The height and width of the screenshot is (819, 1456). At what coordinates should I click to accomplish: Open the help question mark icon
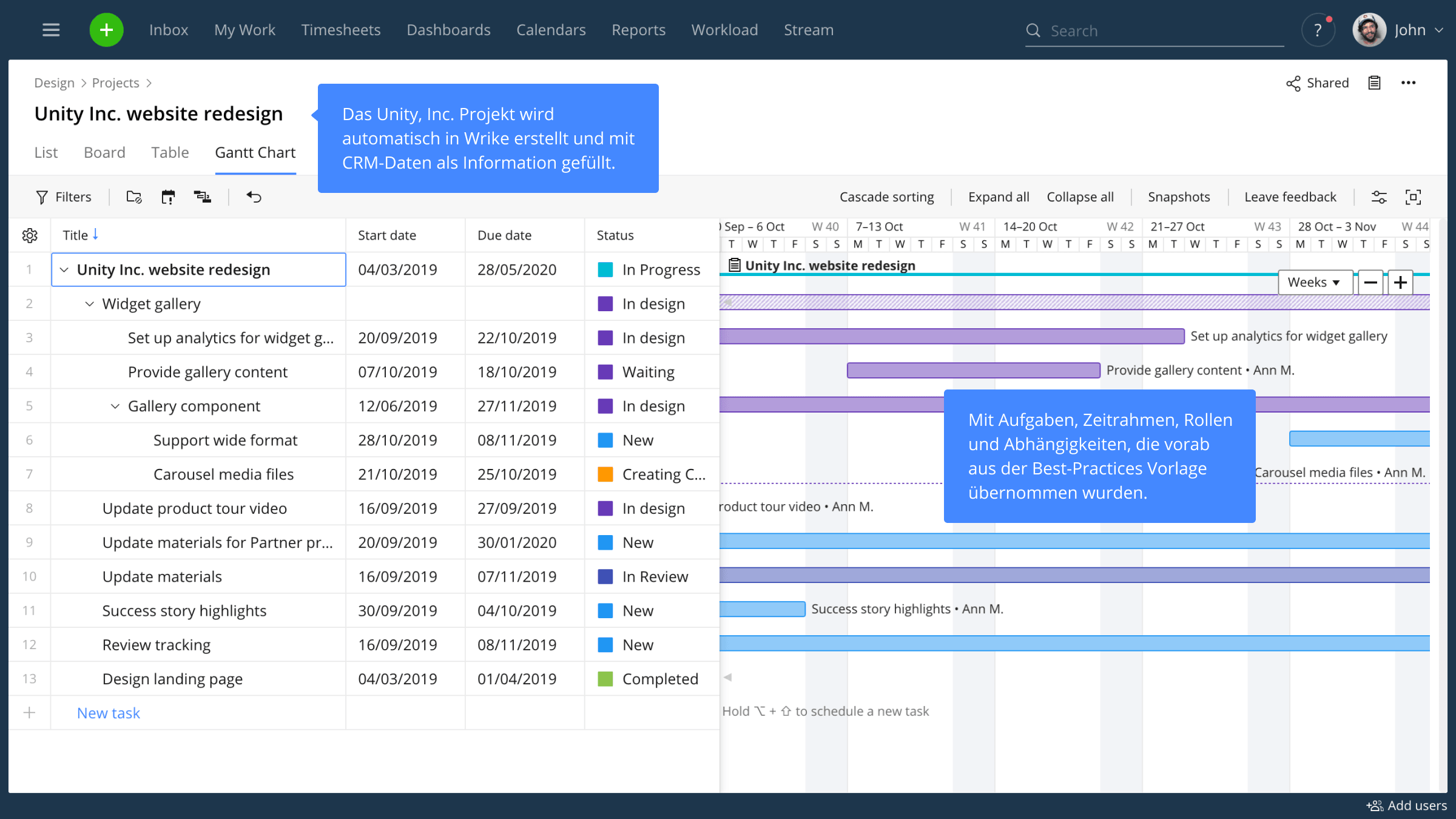1317,30
